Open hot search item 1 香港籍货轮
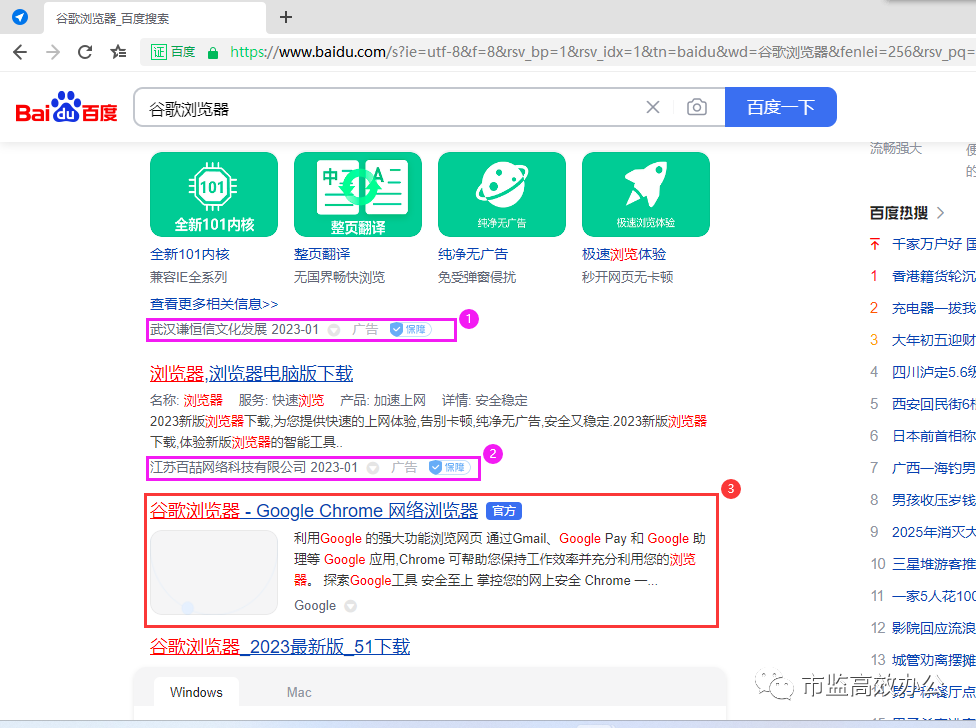The image size is (976, 728). (933, 276)
